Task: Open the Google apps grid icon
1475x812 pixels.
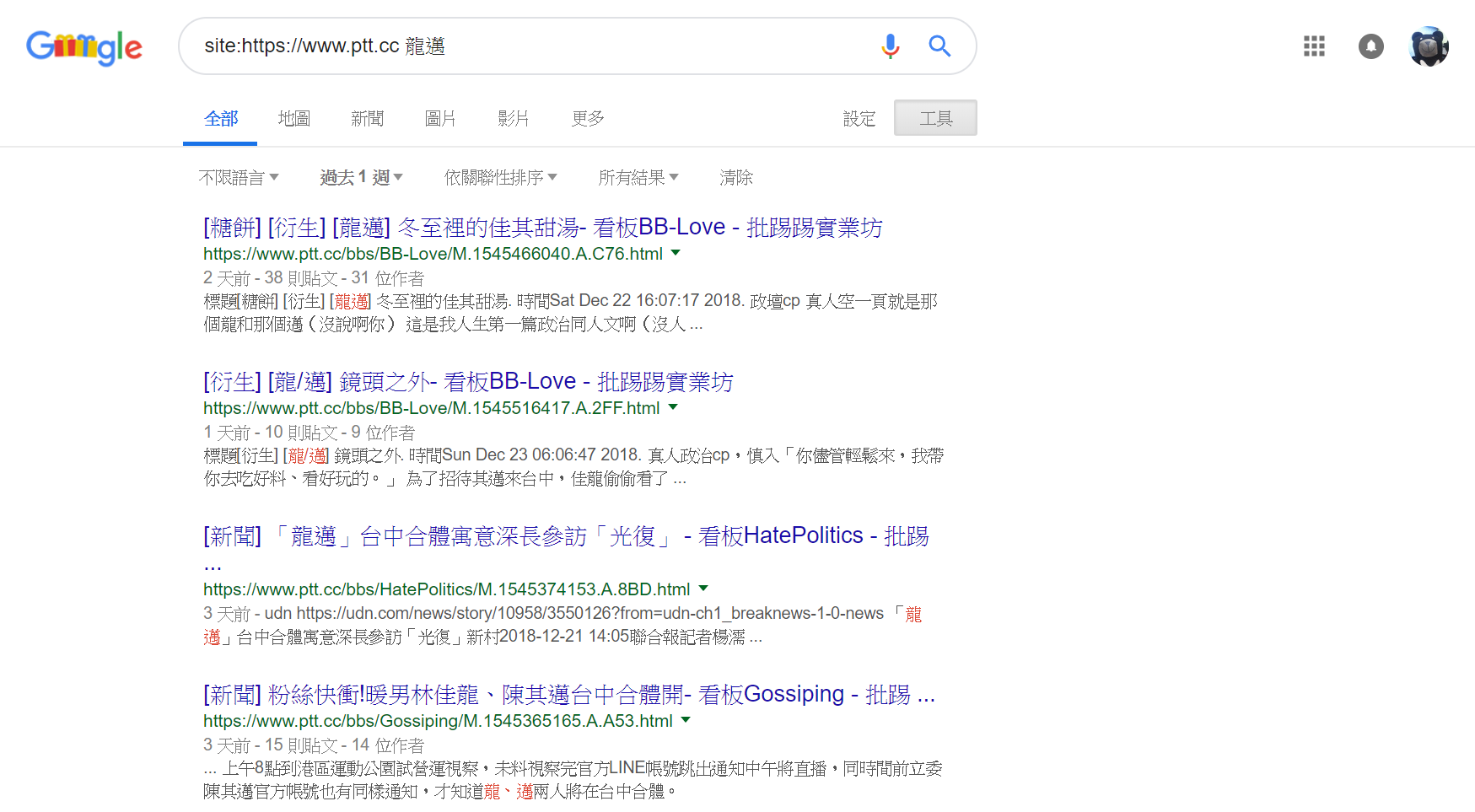Action: point(1314,46)
